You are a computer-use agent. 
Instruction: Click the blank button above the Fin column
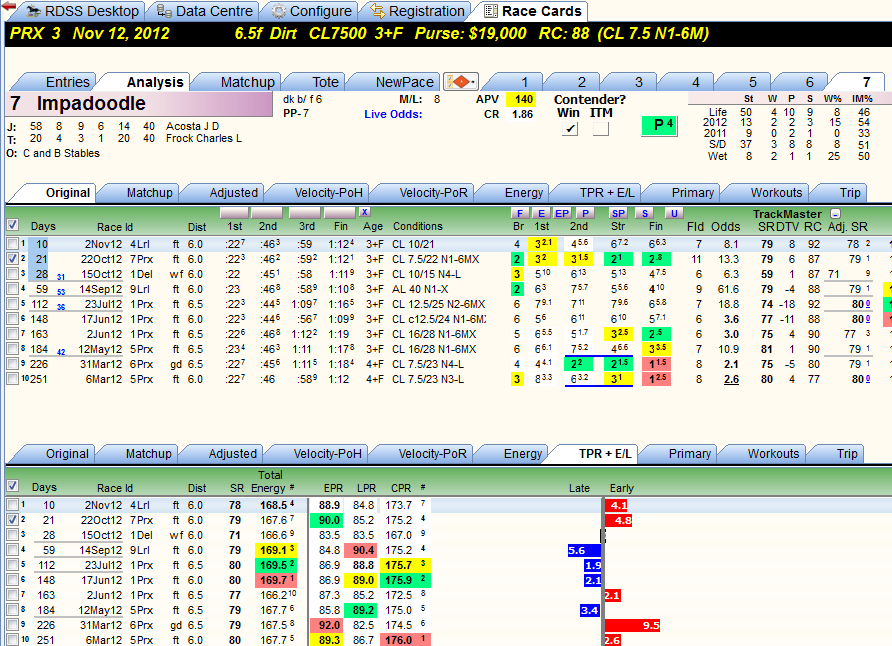coord(340,213)
